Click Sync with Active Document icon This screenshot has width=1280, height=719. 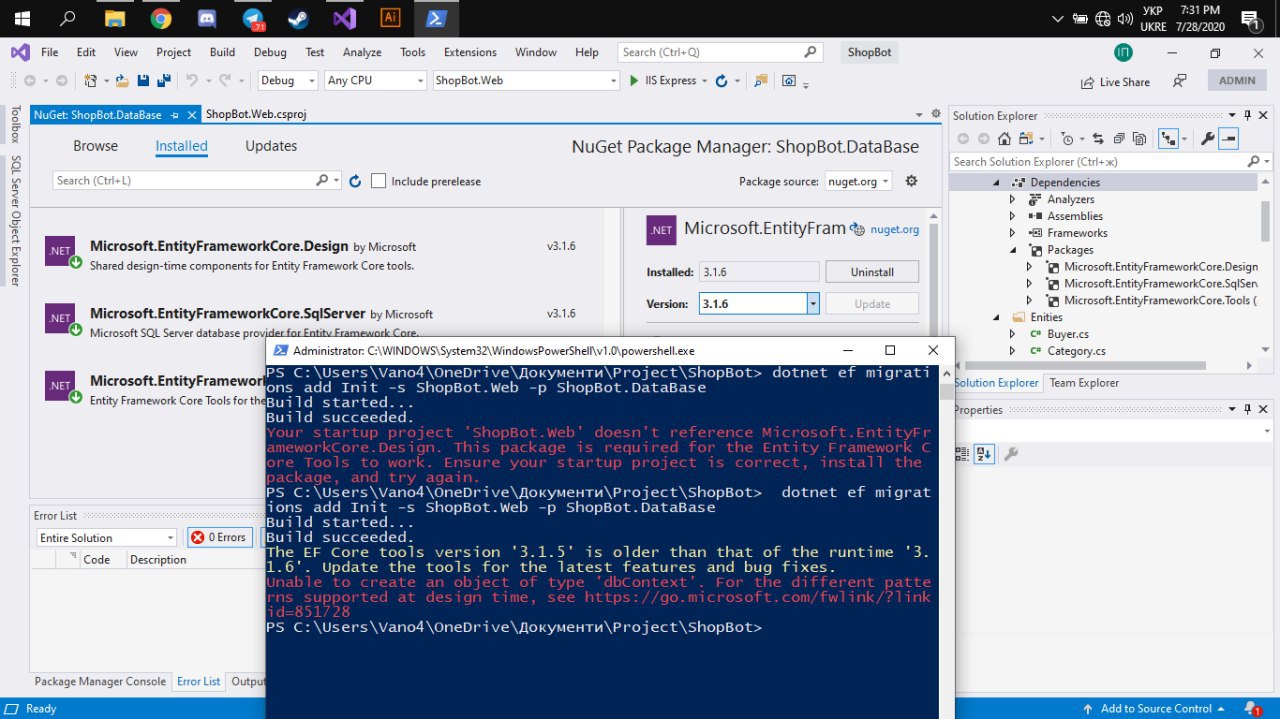(1098, 139)
